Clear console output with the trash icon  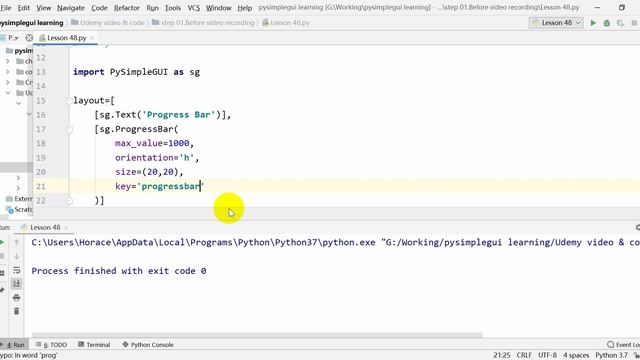(16, 311)
